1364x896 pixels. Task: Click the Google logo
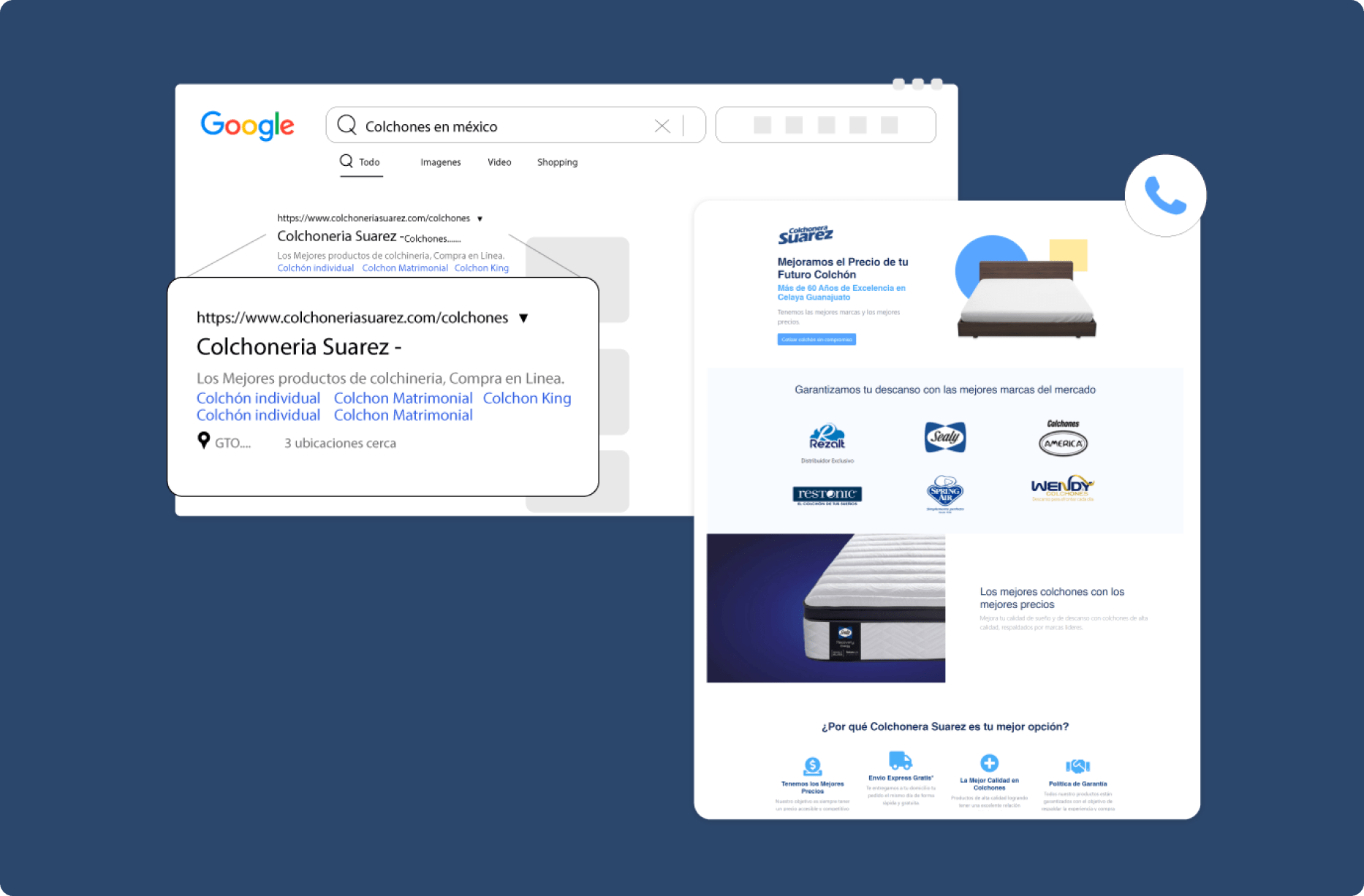point(247,125)
